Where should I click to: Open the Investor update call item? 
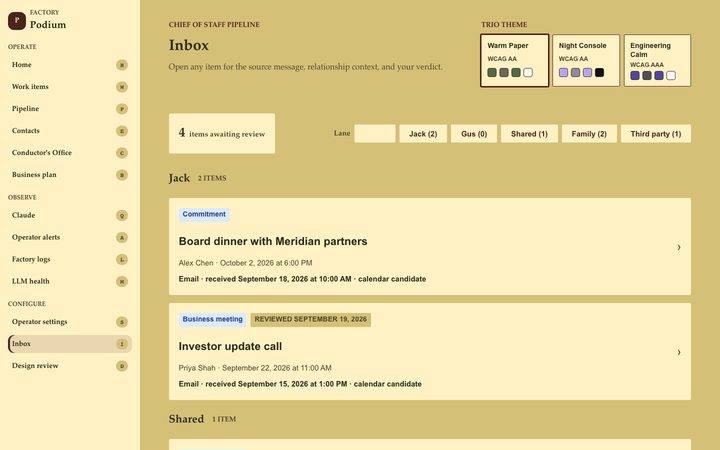click(x=430, y=351)
